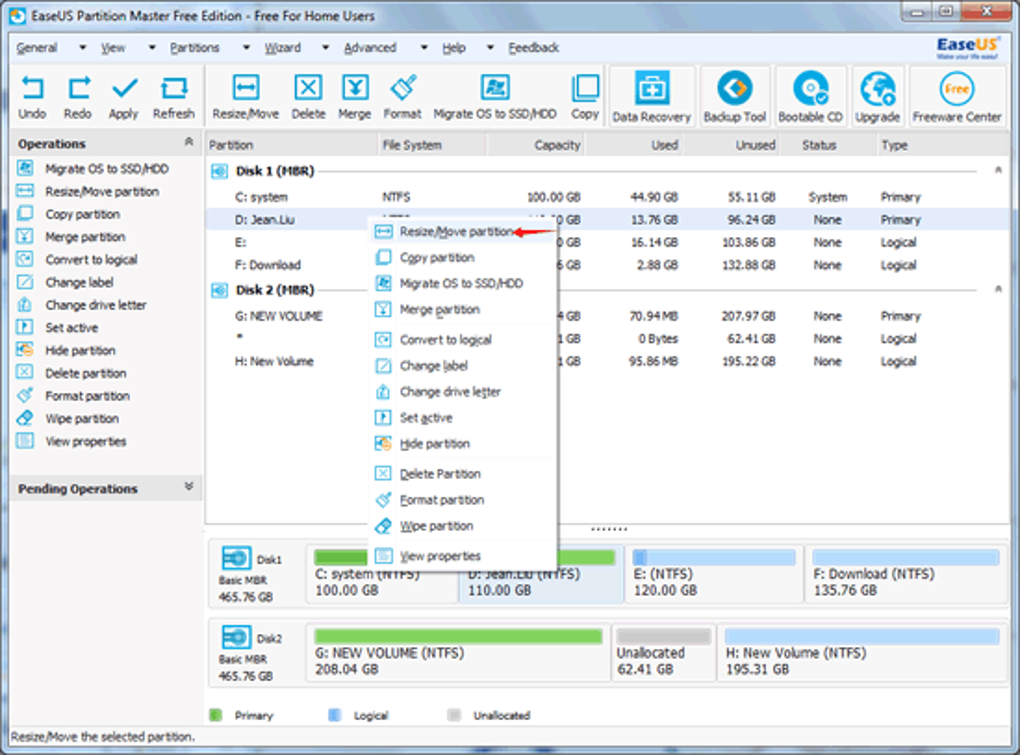This screenshot has height=755, width=1020.
Task: Choose Wipe partition in Operations panel
Action: point(68,419)
